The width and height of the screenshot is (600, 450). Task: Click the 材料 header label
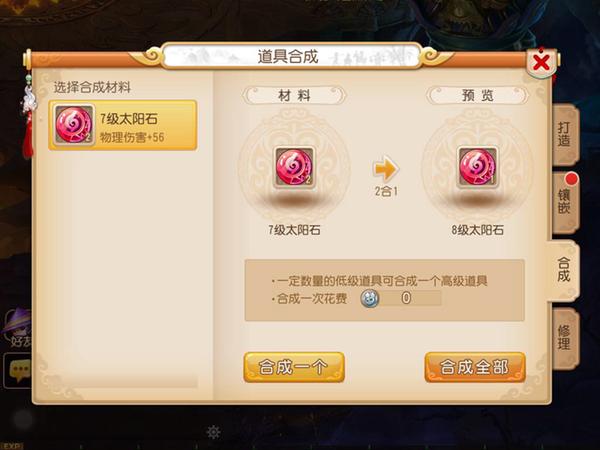point(294,96)
